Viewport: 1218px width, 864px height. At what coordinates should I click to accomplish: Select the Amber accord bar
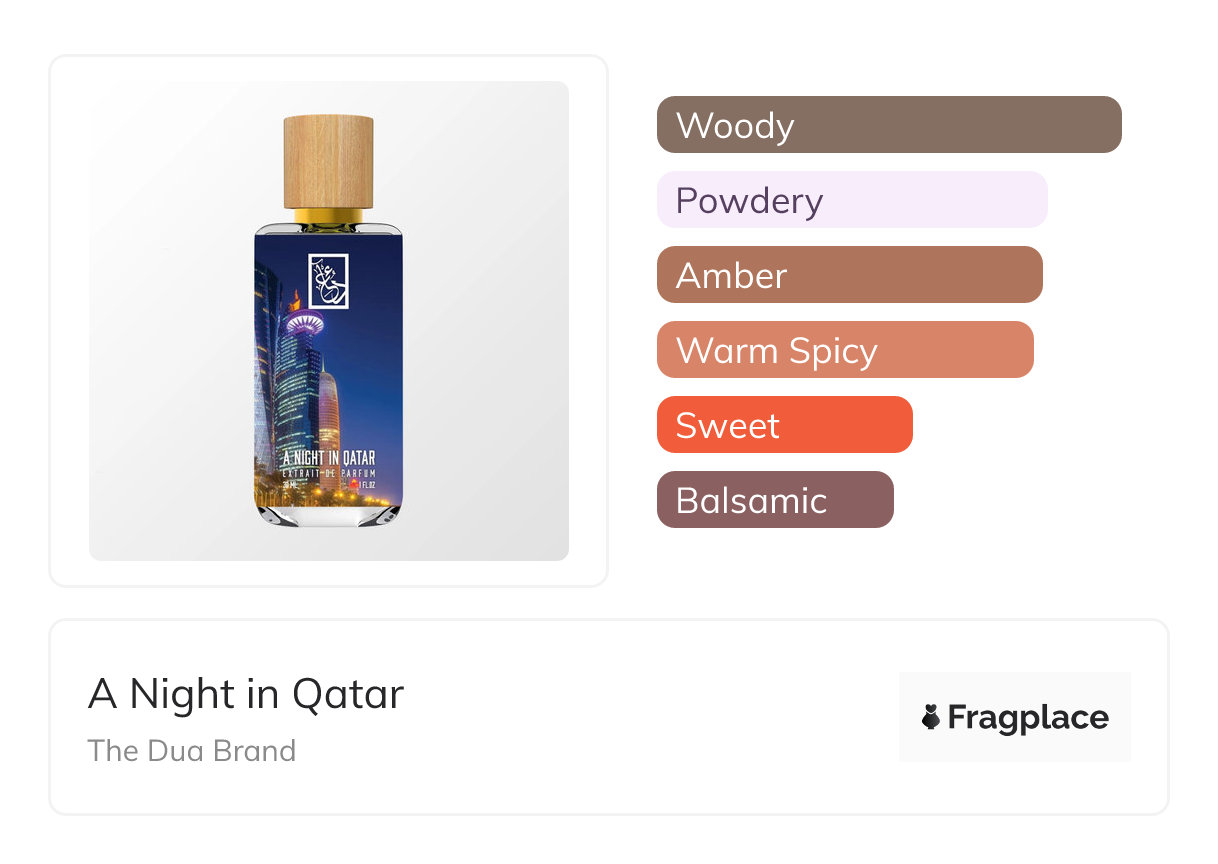tap(849, 275)
